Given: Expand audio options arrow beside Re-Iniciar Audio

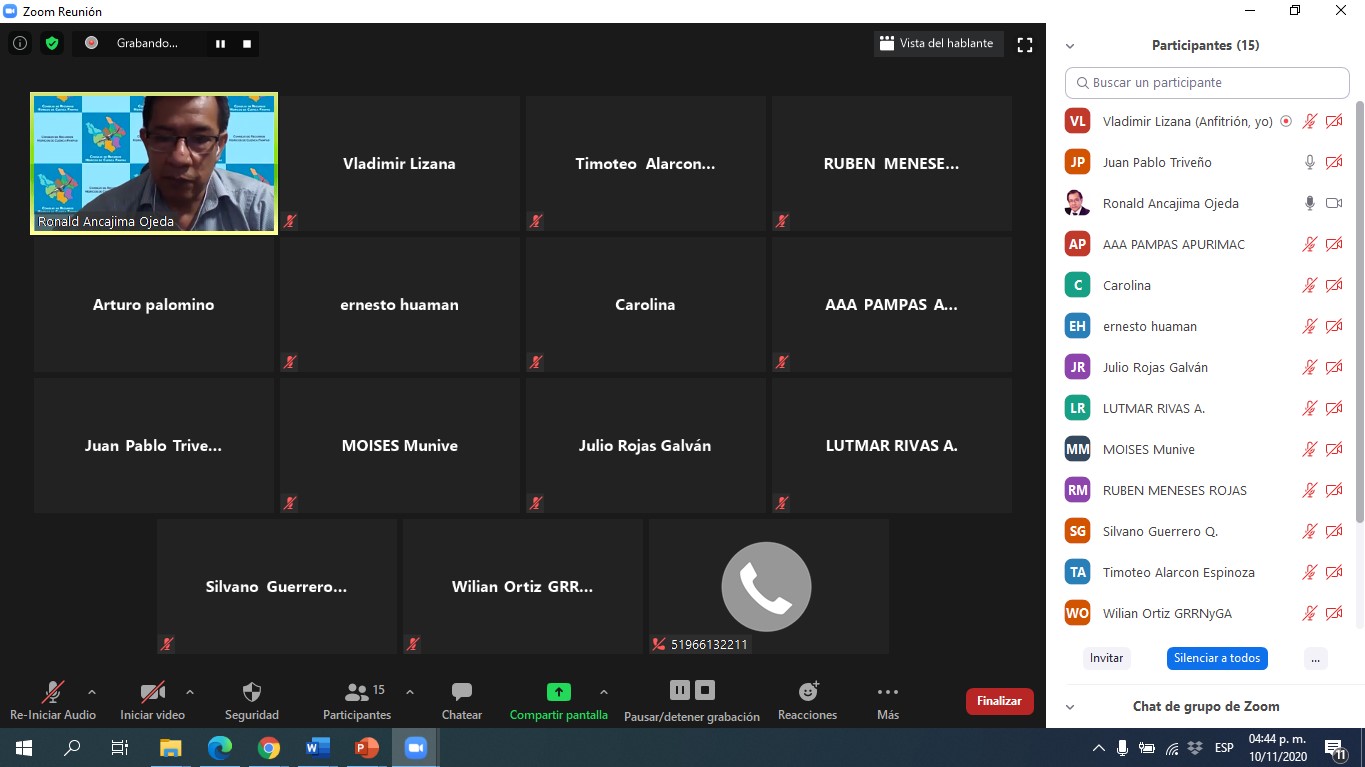Looking at the screenshot, I should point(92,691).
